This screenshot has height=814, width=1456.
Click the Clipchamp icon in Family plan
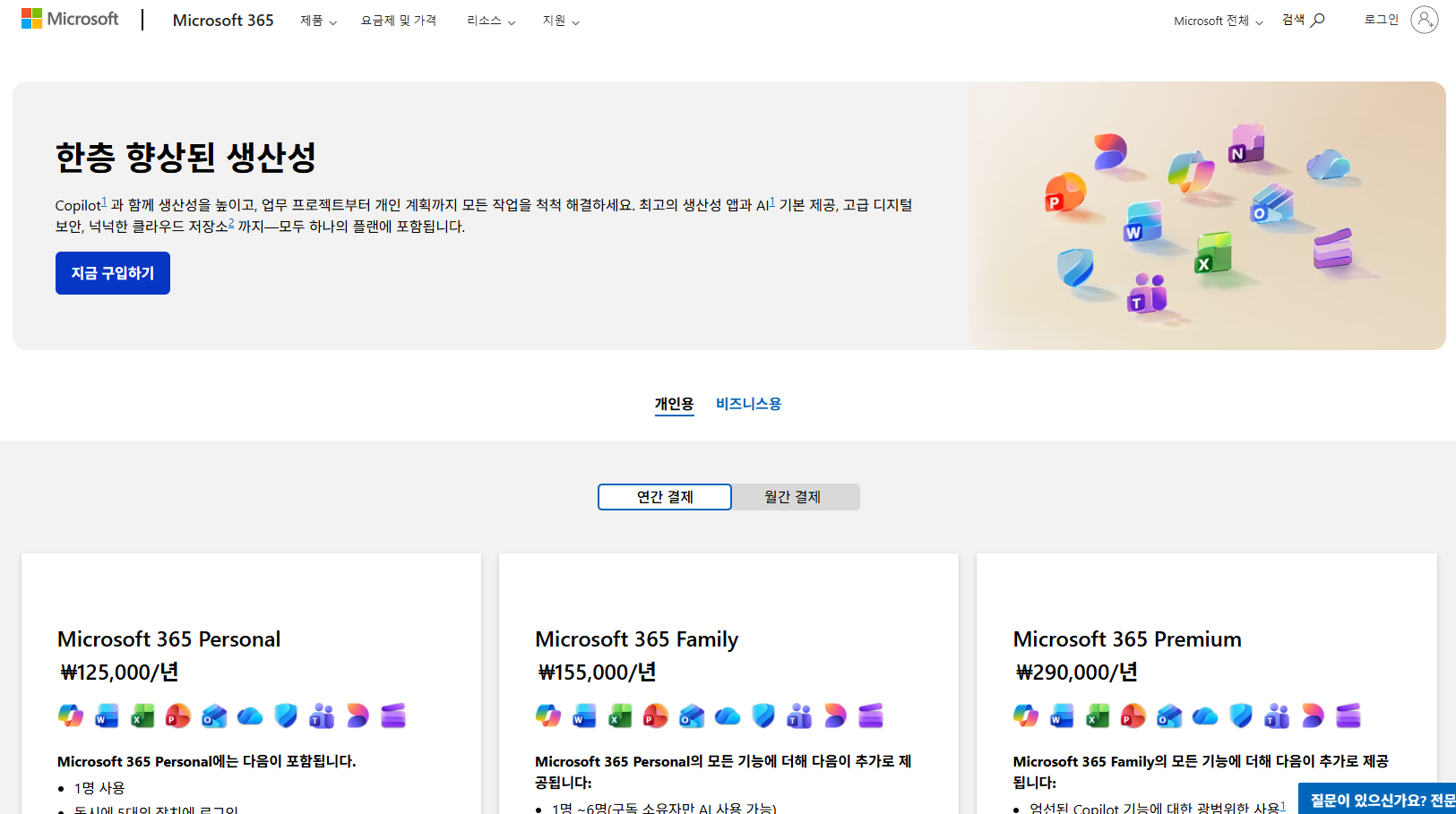point(871,715)
